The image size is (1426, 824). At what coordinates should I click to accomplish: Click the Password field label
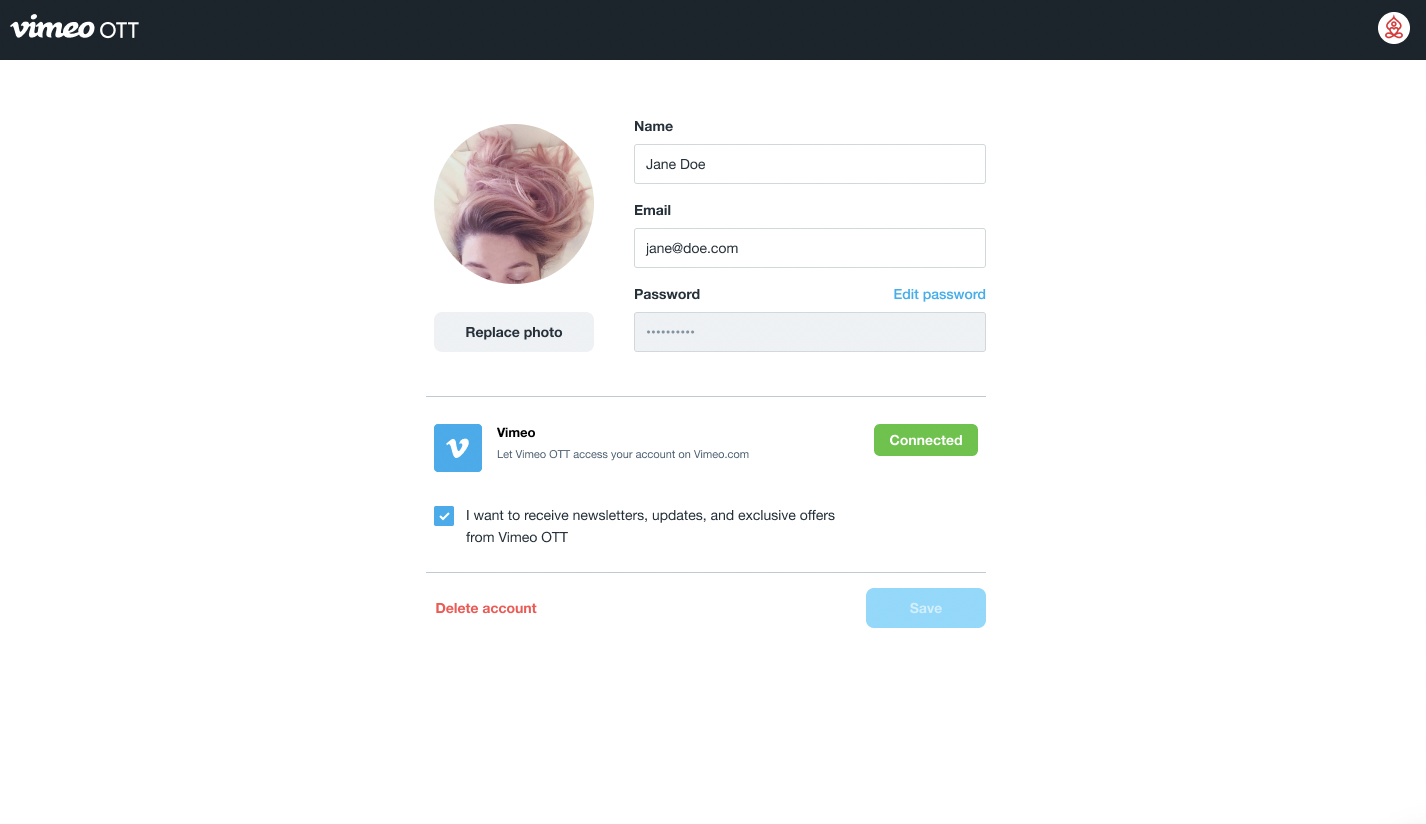pos(667,294)
